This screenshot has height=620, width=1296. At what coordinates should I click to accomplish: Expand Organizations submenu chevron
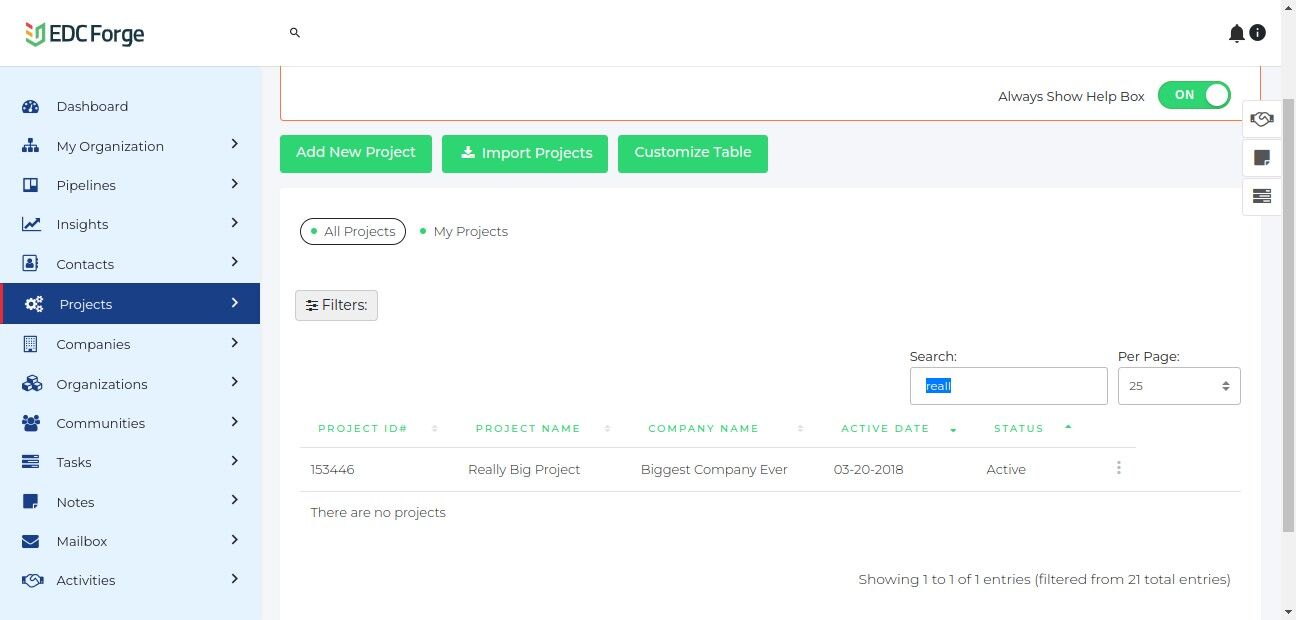[234, 382]
